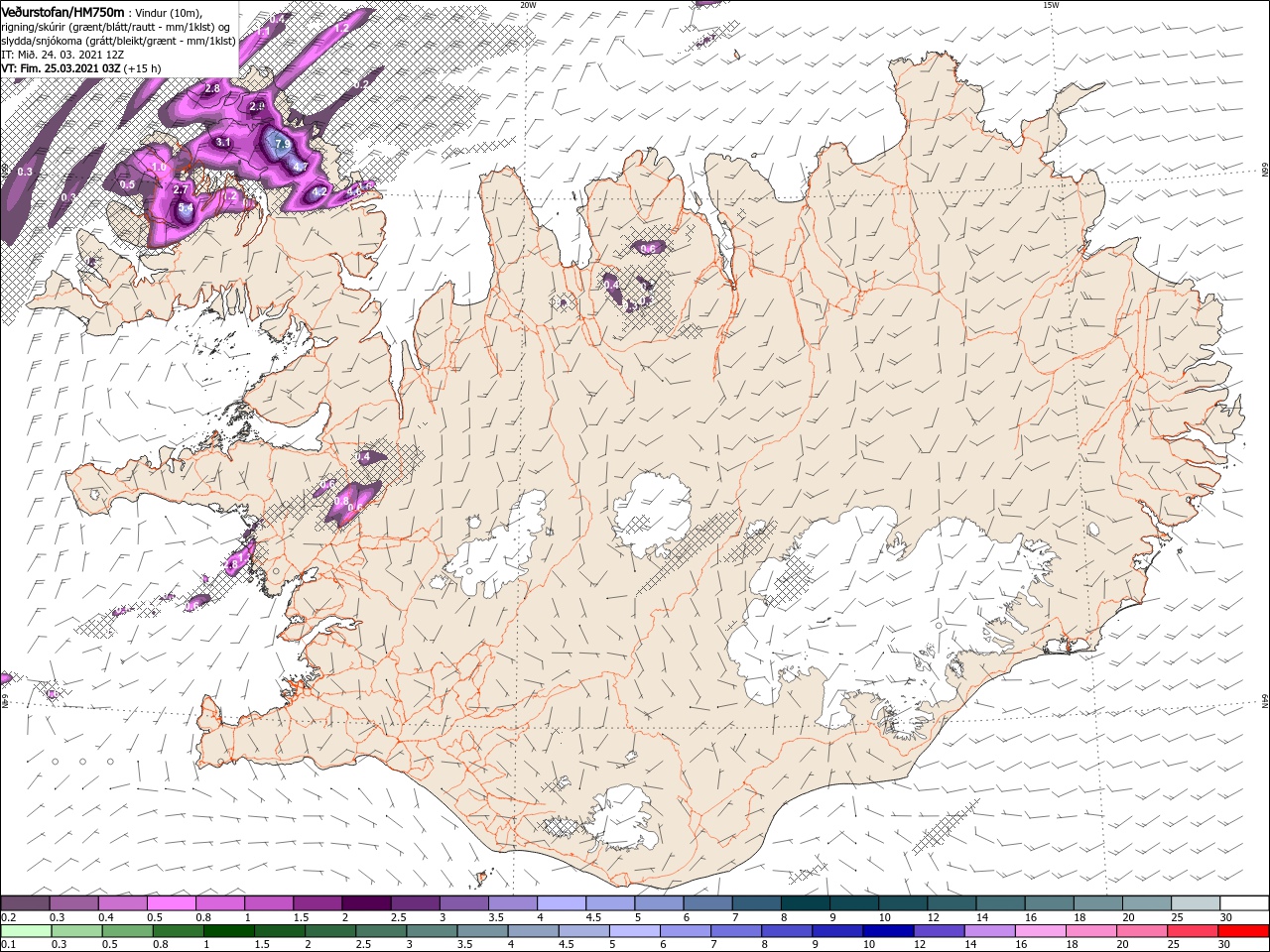Click the light lavender 4 swatch in top legend

[x=561, y=903]
